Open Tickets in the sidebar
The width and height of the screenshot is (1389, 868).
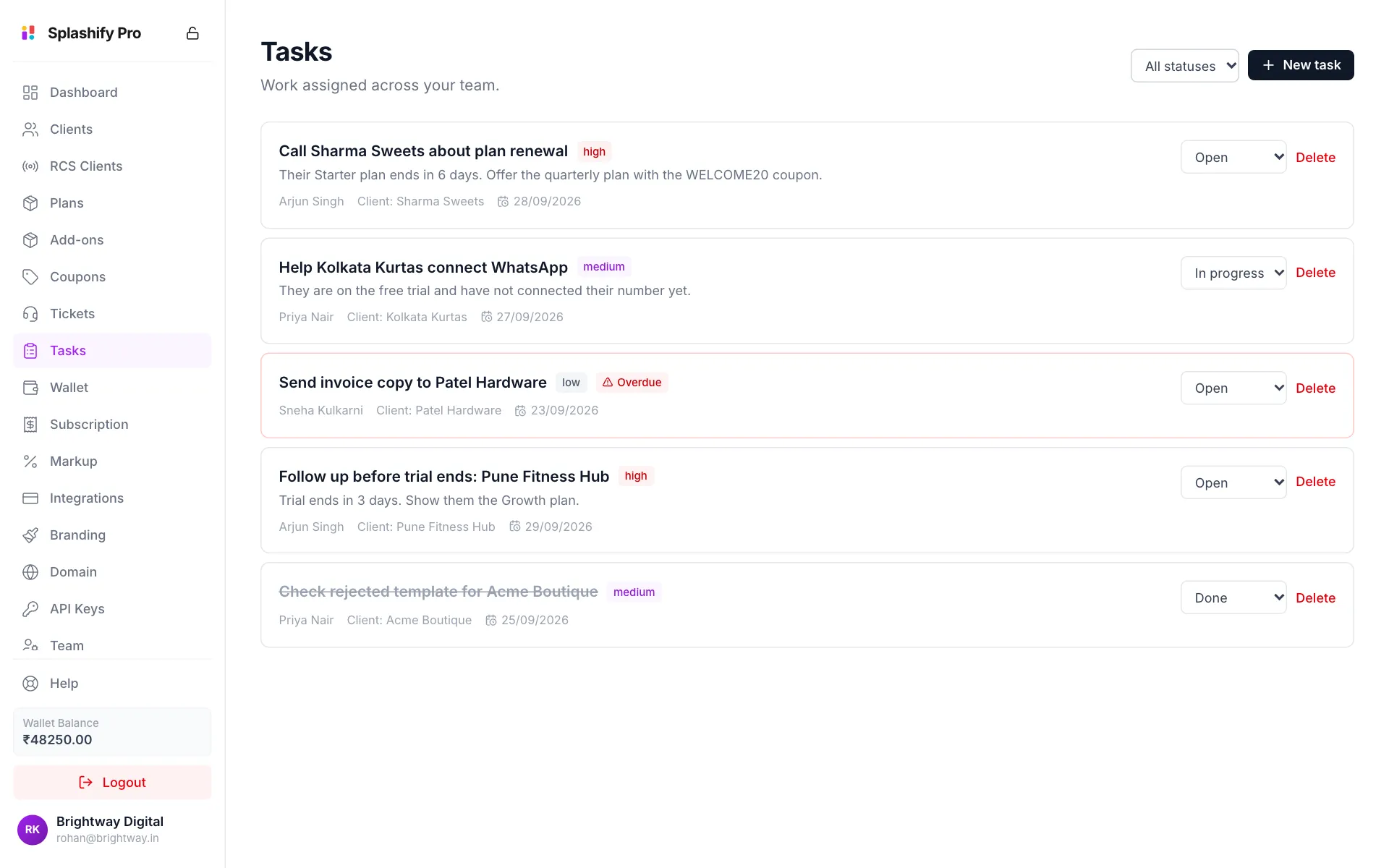point(112,314)
